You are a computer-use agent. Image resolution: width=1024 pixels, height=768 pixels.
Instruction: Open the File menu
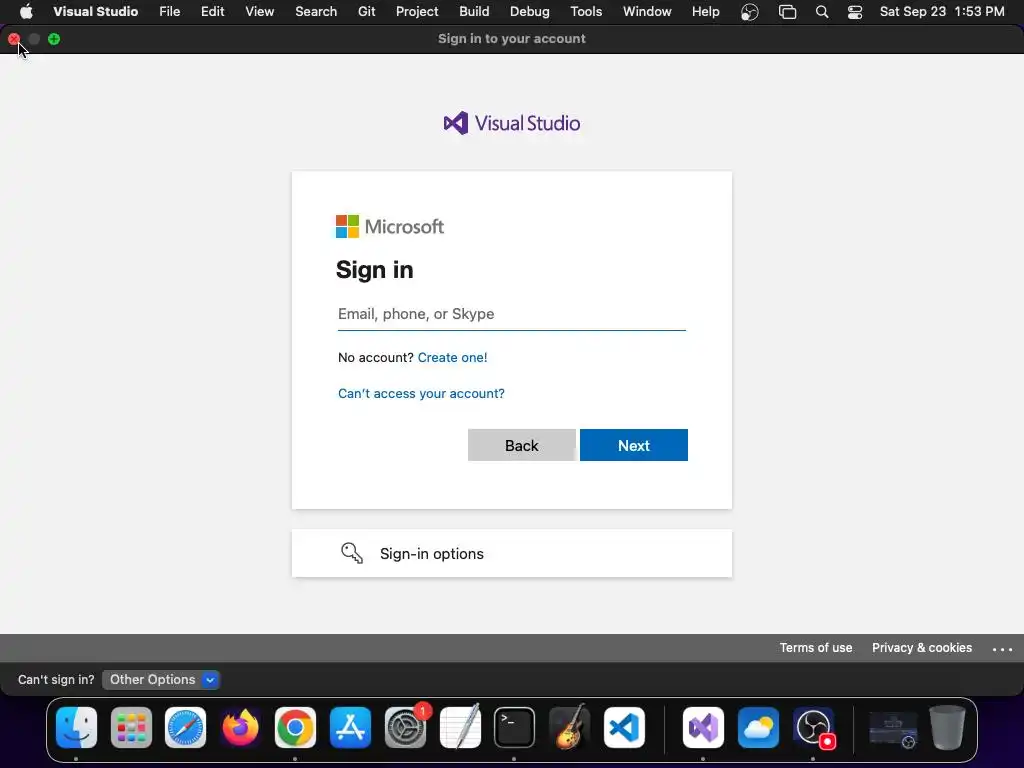tap(170, 11)
